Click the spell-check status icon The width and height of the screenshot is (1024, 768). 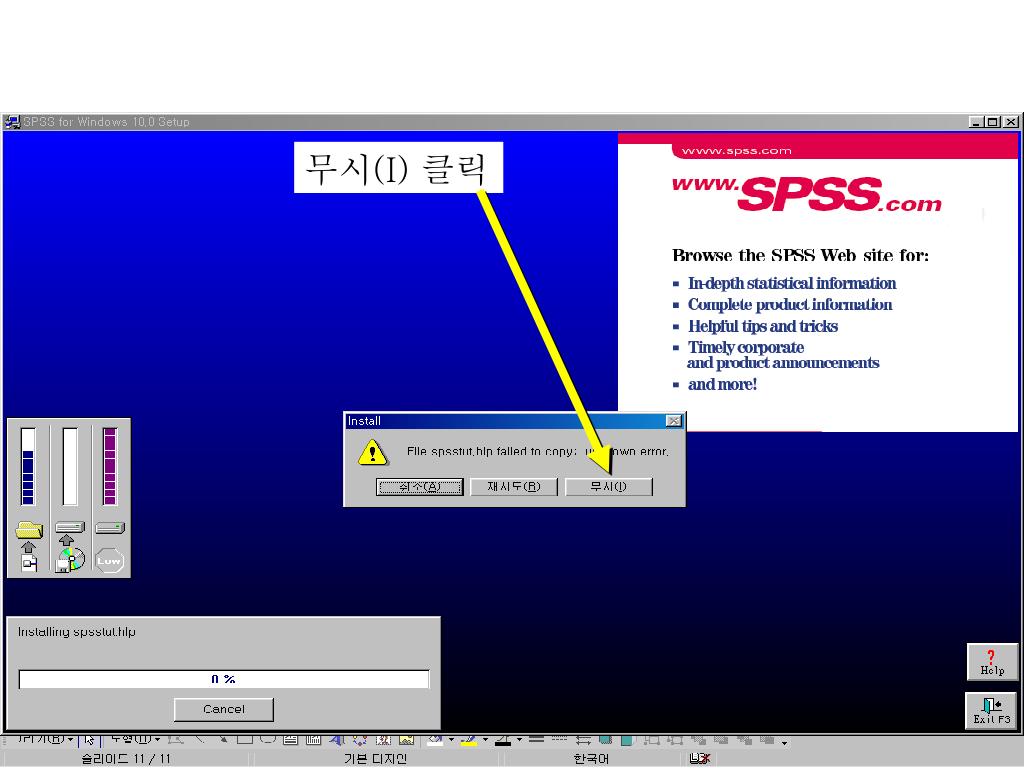coord(699,758)
